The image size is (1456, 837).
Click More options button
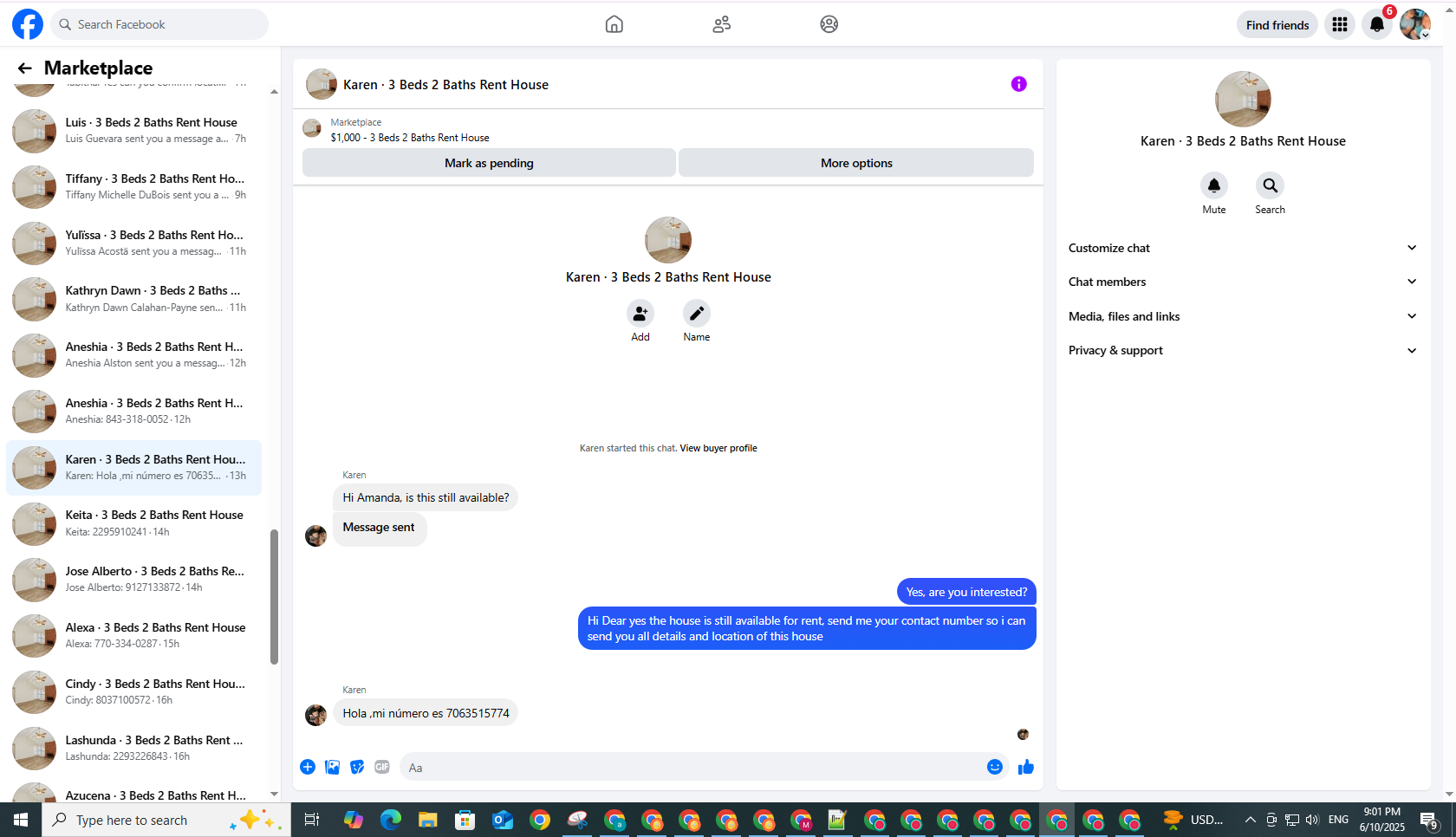click(x=856, y=163)
